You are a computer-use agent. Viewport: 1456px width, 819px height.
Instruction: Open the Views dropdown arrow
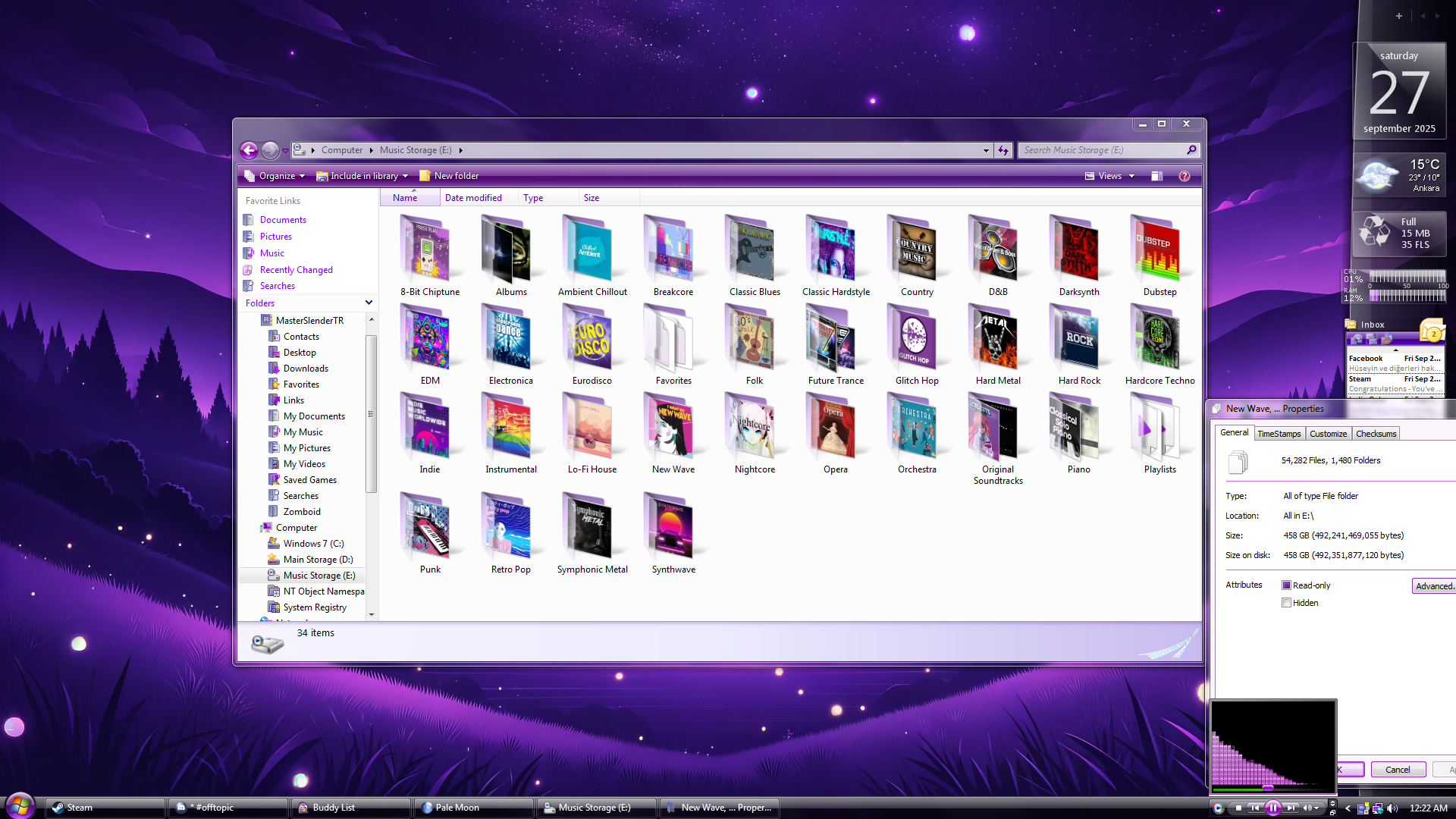click(1132, 176)
